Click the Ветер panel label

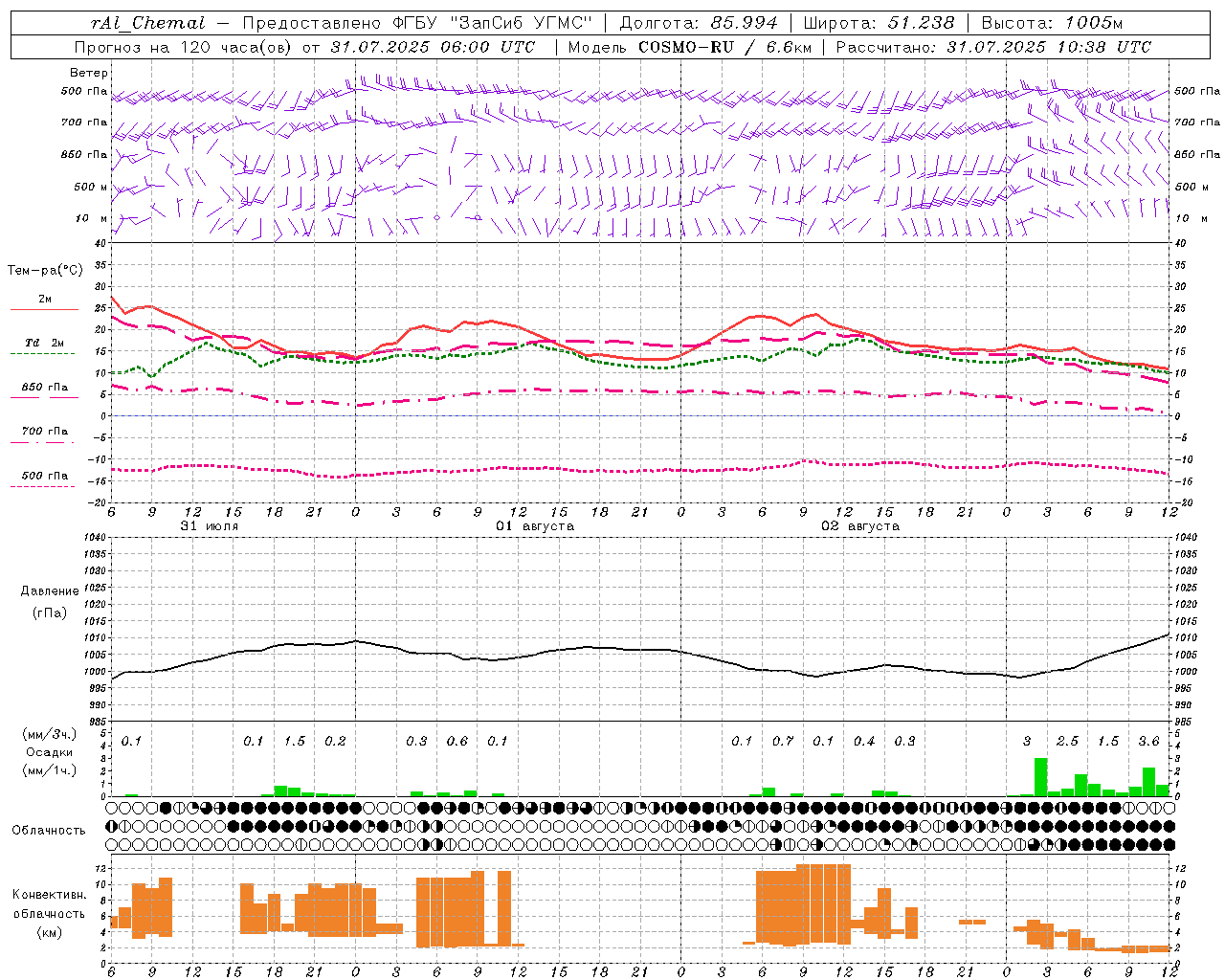(x=88, y=73)
